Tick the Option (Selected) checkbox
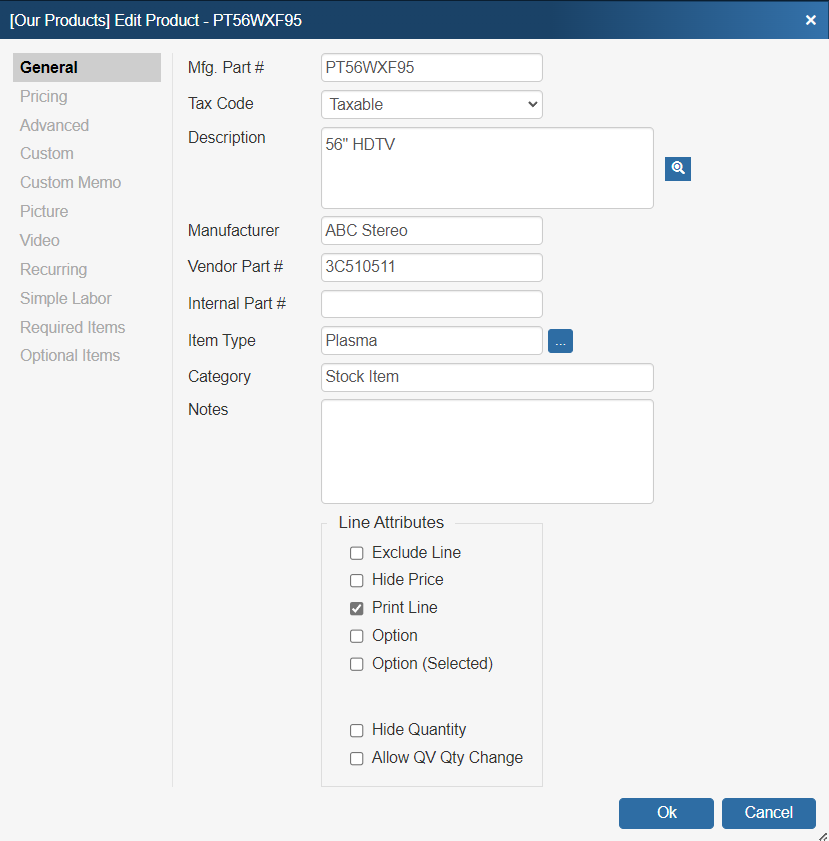Screen dimensions: 829x841 tap(357, 664)
